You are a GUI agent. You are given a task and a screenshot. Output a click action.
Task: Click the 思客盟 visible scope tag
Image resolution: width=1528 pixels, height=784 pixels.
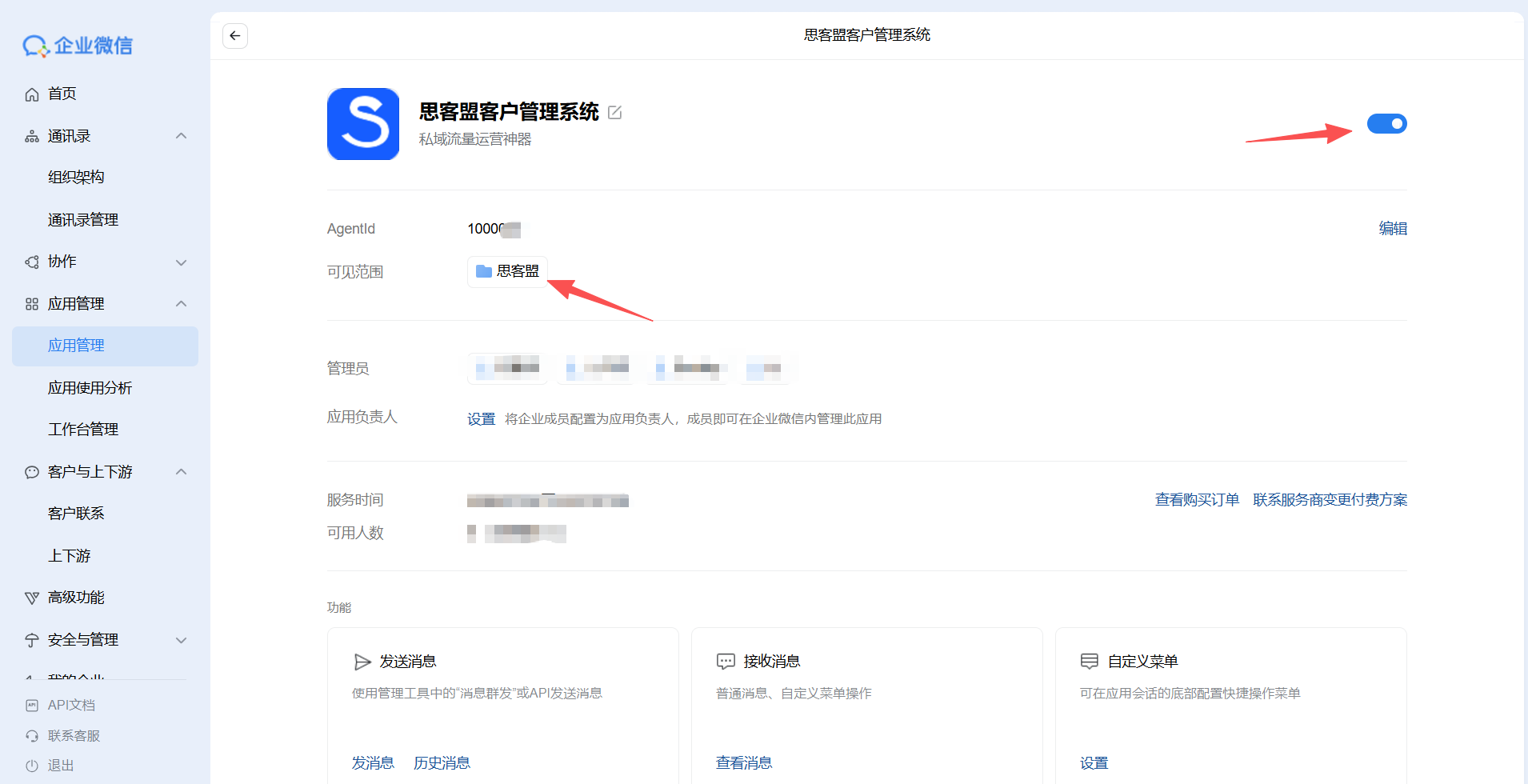pos(507,271)
